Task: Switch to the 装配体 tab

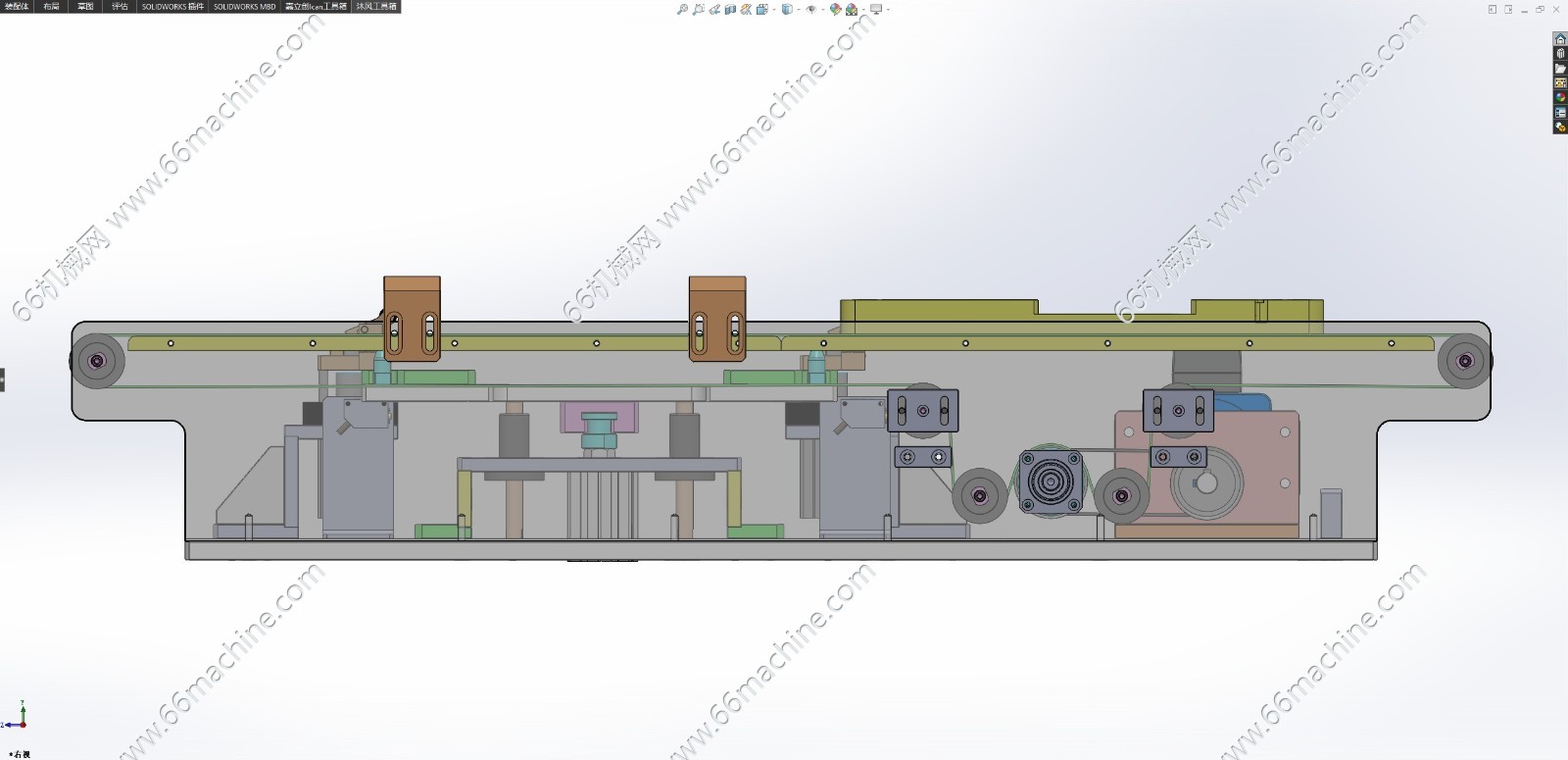Action: click(18, 6)
